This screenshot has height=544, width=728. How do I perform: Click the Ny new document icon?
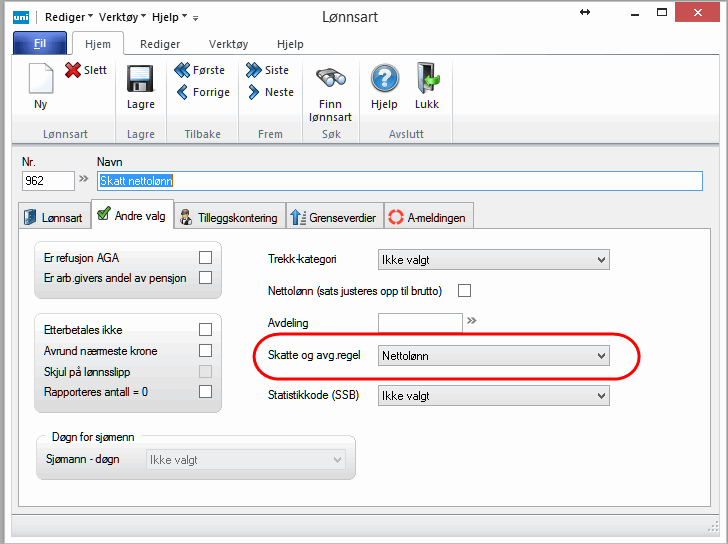(40, 78)
